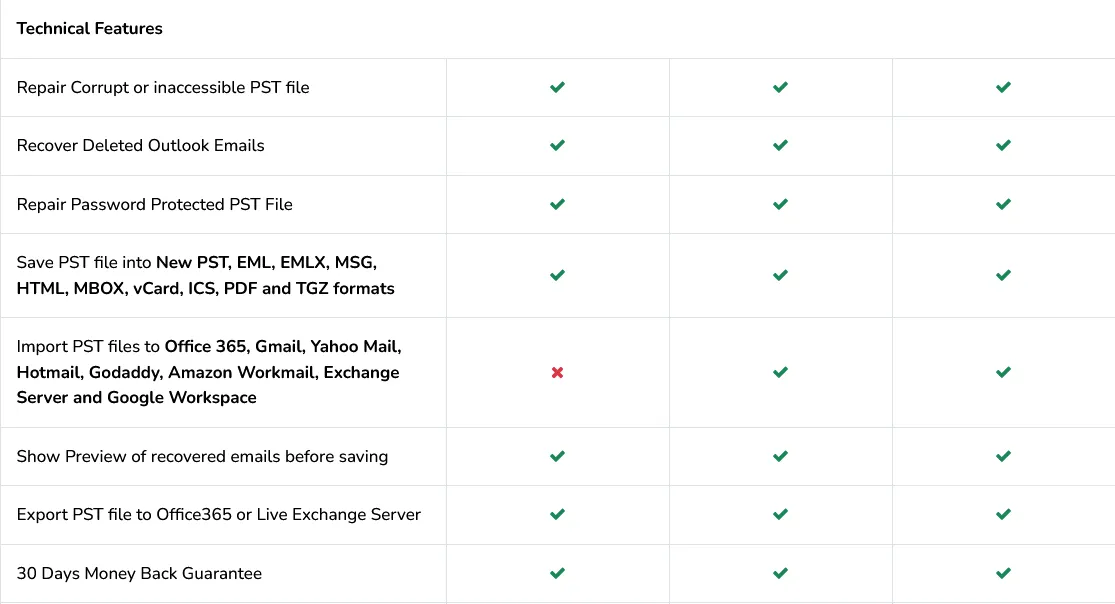
Task: Click the Repair Password Protected PST File label
Action: 155,204
